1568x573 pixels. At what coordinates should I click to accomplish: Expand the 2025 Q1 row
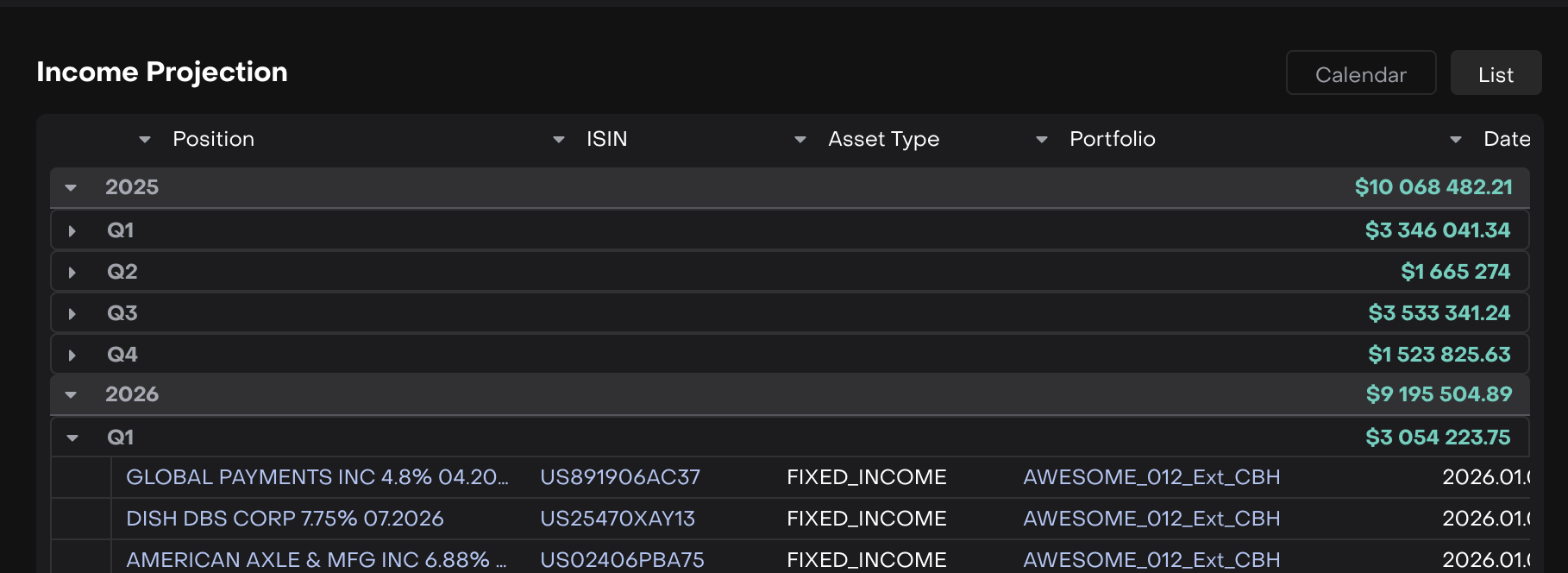click(72, 231)
